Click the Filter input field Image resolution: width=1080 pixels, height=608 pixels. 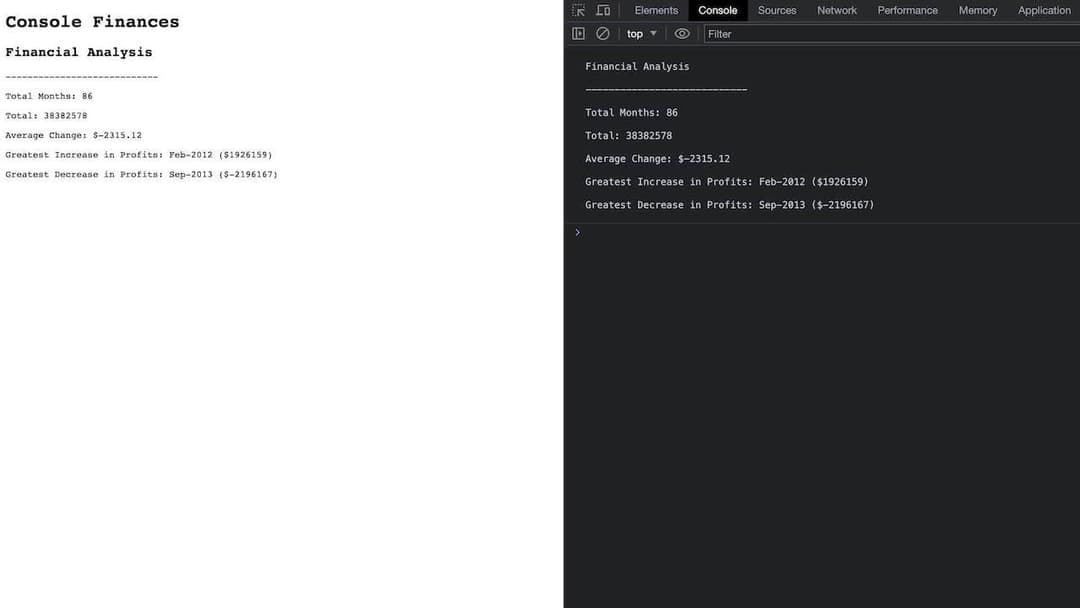click(890, 34)
